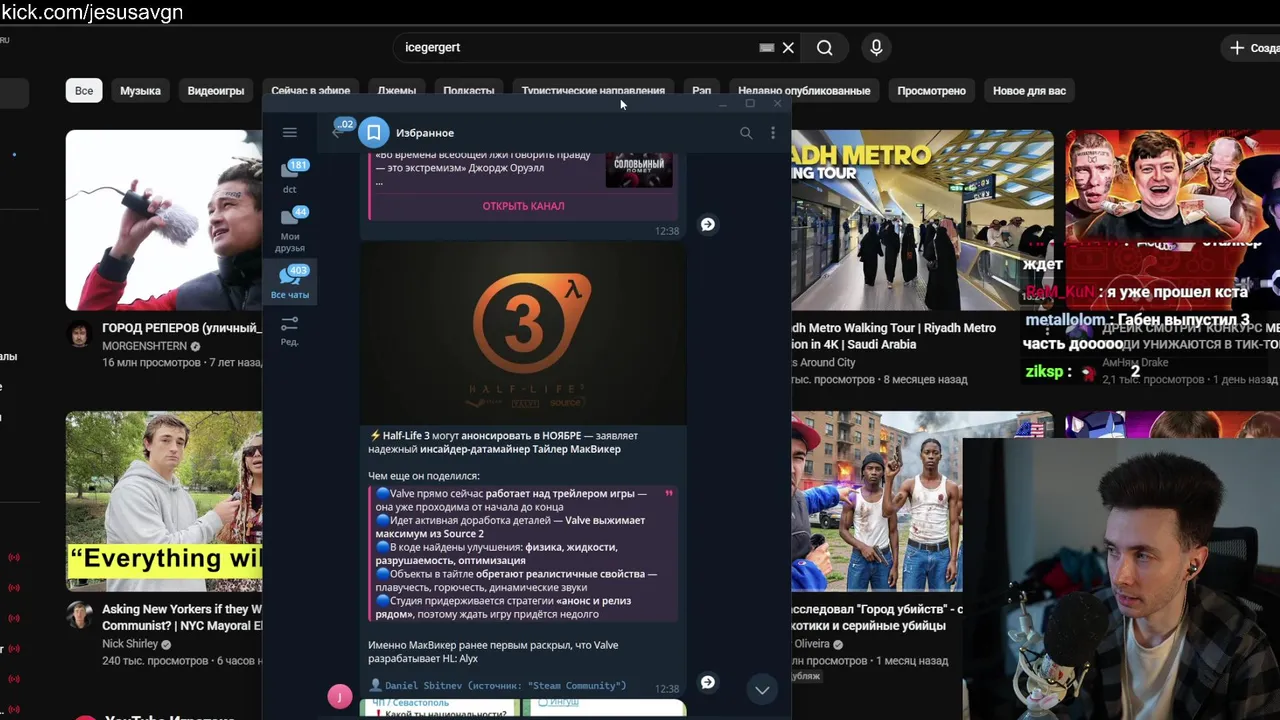Open Saved Messages bookmark avatar
Viewport: 1280px width, 720px height.
tap(373, 132)
